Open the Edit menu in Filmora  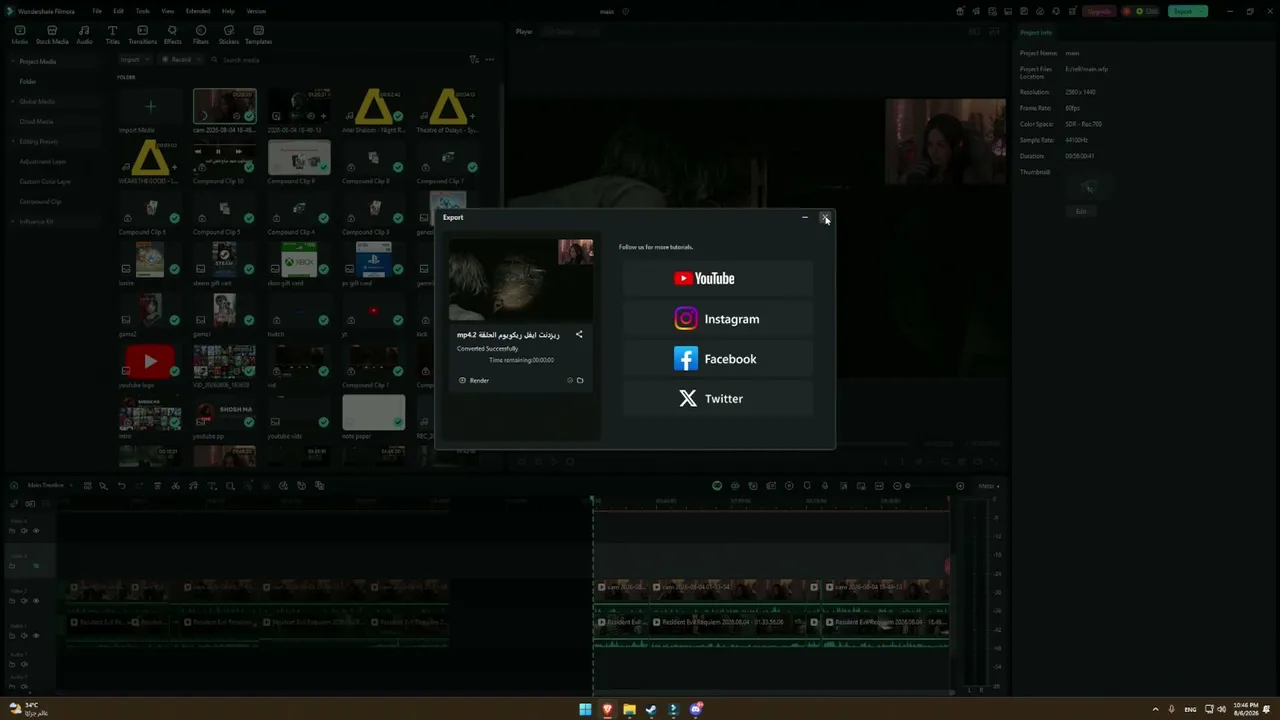pos(118,11)
